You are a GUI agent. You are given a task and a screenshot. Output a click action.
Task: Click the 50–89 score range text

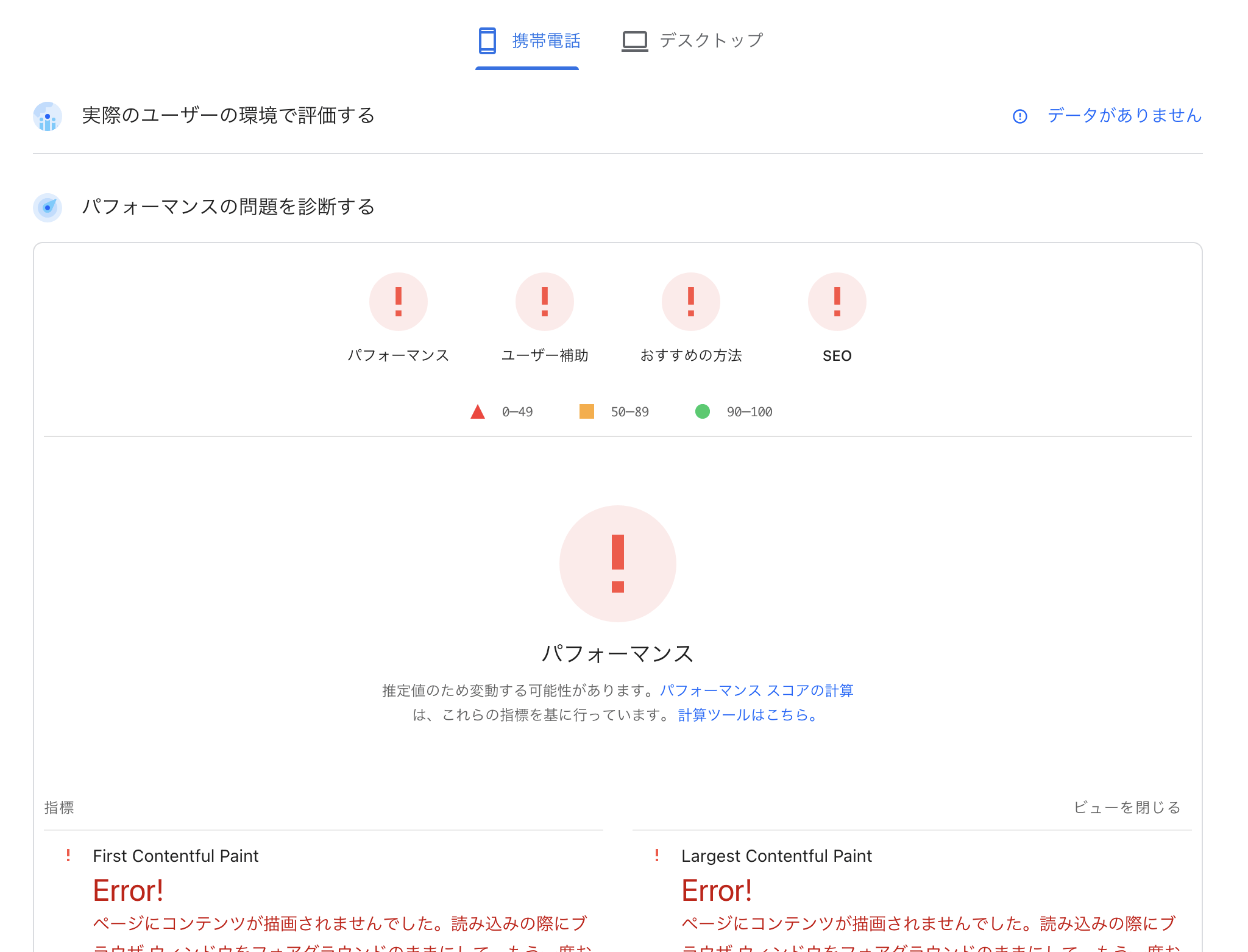click(630, 412)
